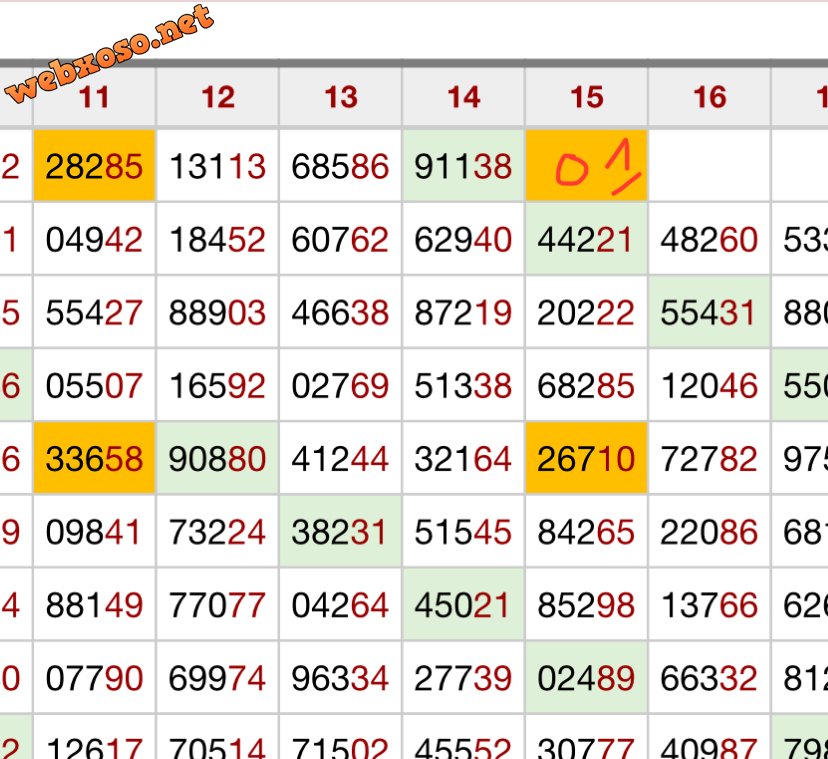Click the green shaded cell 55431
The width and height of the screenshot is (828, 759).
pos(709,313)
